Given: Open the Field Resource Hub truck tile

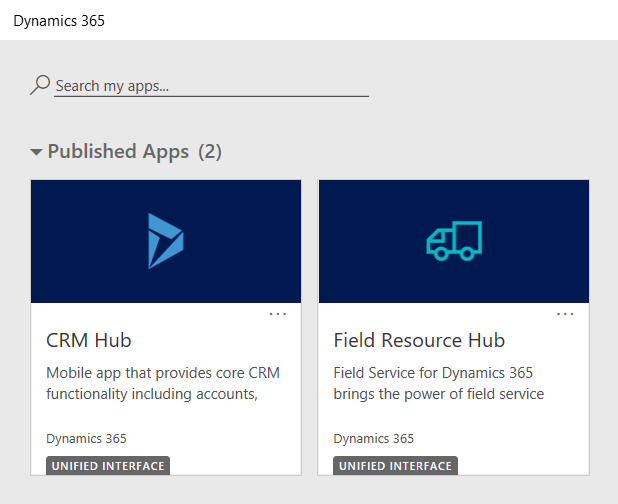Looking at the screenshot, I should tap(454, 241).
